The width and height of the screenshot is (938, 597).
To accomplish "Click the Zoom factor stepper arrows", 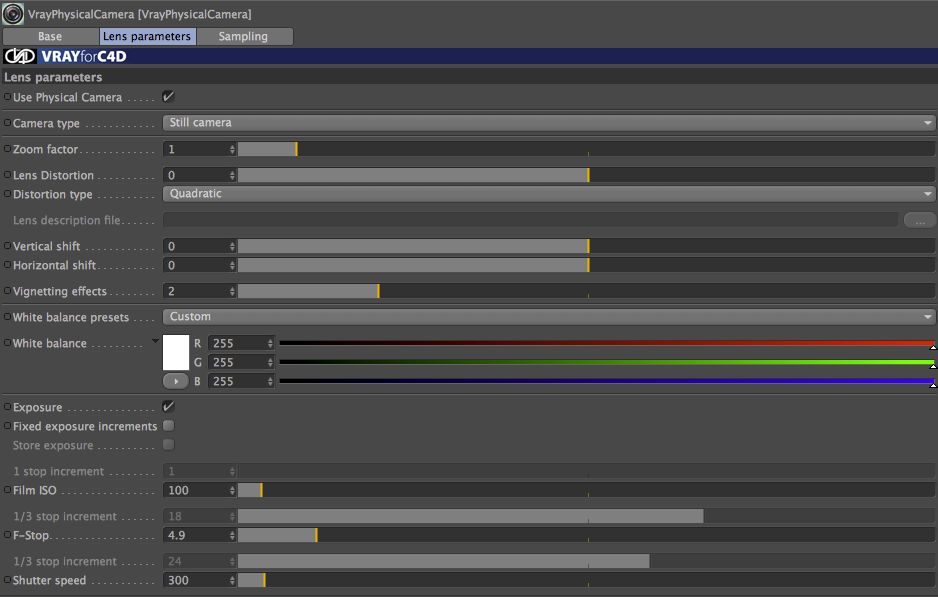I will pyautogui.click(x=232, y=149).
